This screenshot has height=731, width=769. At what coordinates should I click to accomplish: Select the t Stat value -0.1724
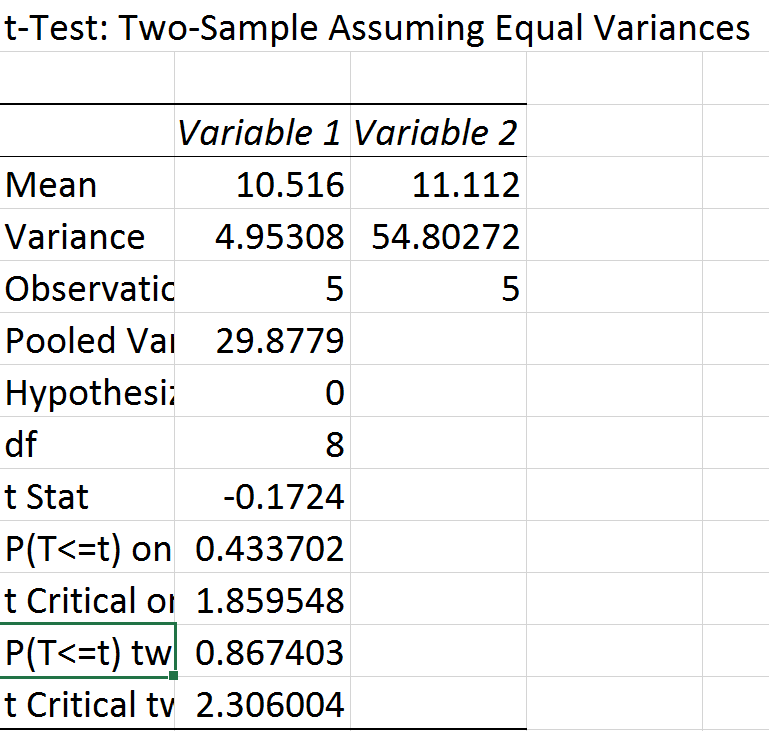pos(262,497)
